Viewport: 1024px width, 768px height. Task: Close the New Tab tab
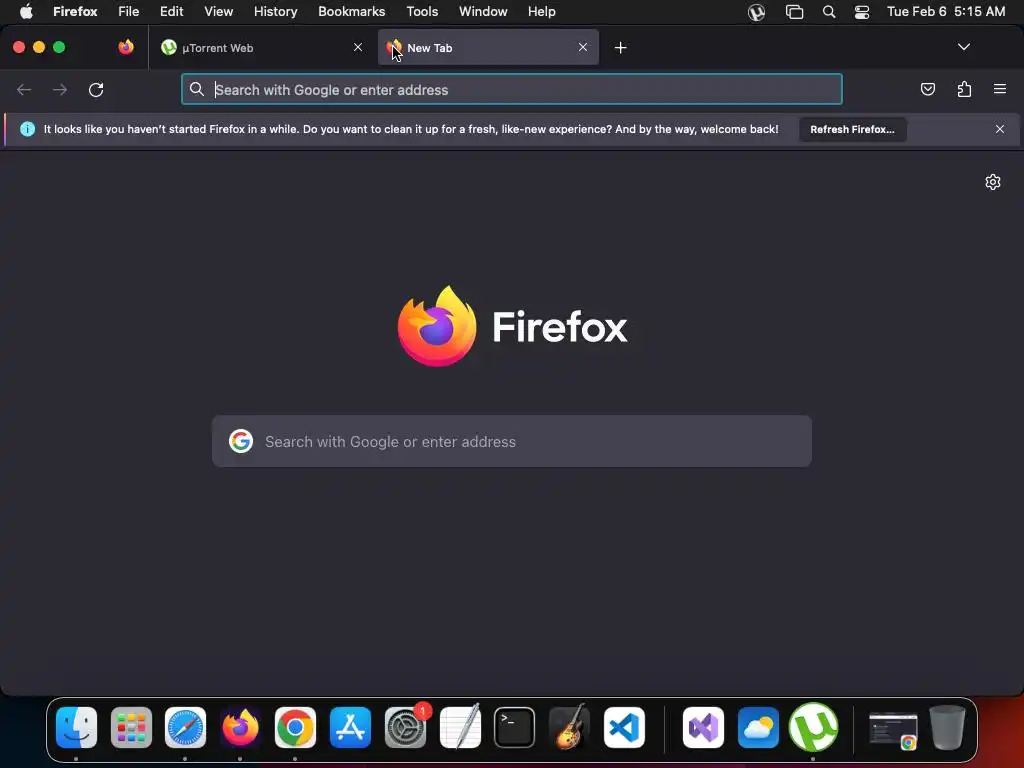(x=583, y=47)
